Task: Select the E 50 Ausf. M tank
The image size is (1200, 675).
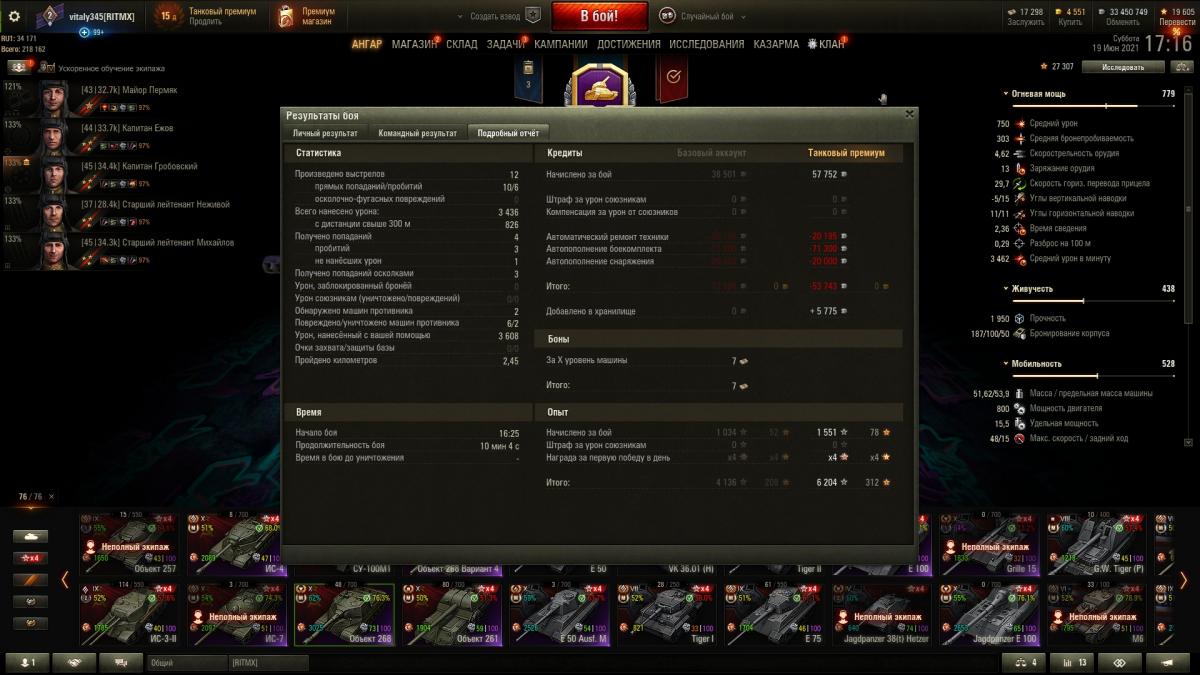Action: click(560, 614)
